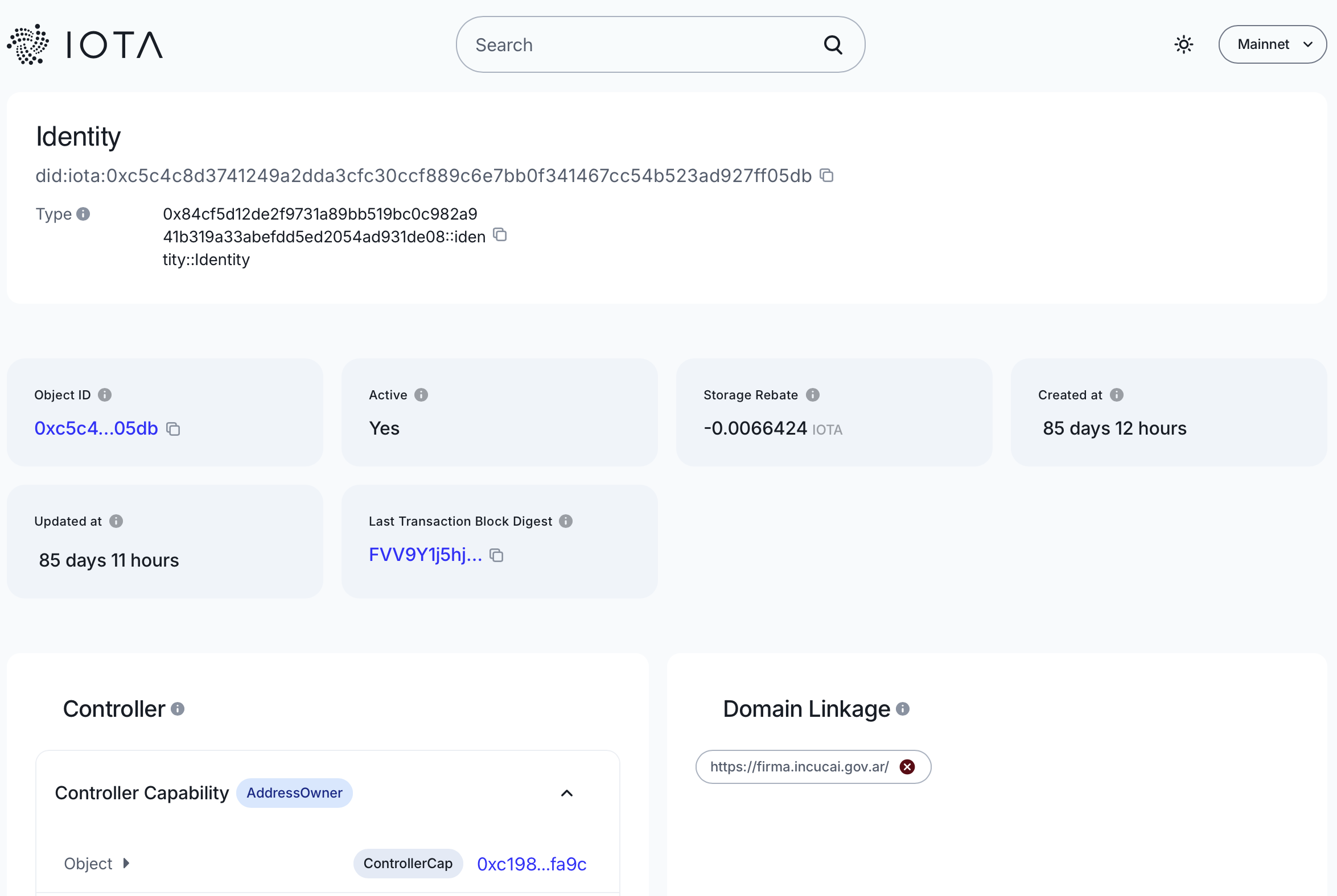The width and height of the screenshot is (1337, 896).
Task: Copy the identity Type string
Action: [x=500, y=235]
